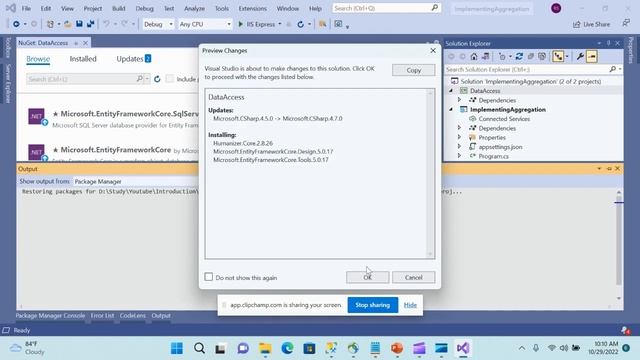Expand the Properties folder node

pos(459,138)
